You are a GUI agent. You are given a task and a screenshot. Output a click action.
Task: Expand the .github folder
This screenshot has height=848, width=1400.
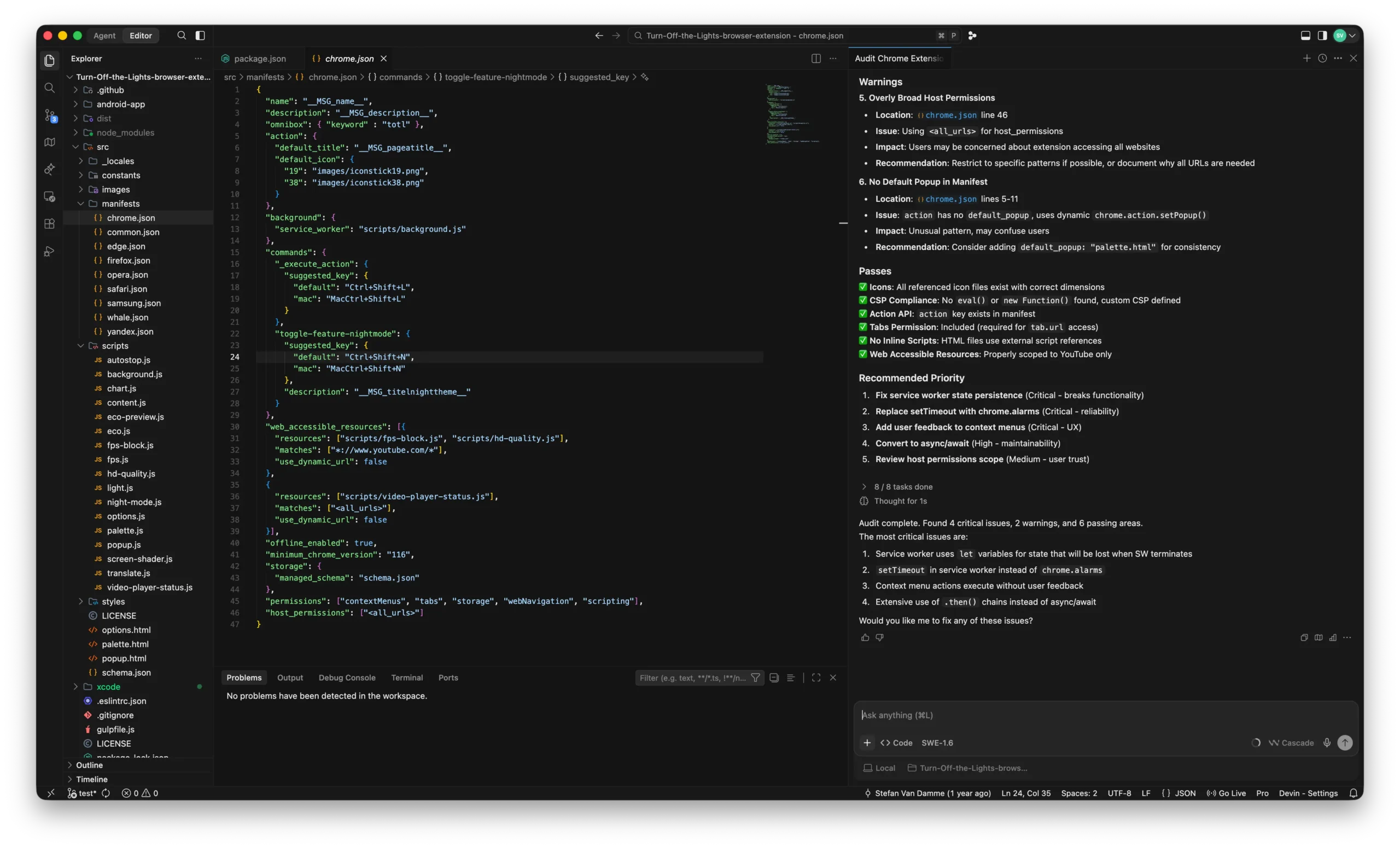110,90
